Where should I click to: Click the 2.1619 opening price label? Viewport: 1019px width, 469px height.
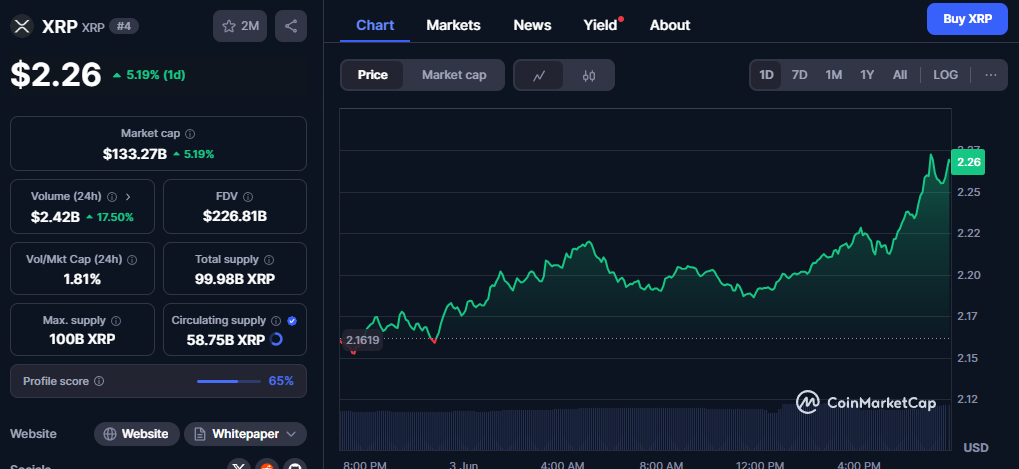[363, 340]
